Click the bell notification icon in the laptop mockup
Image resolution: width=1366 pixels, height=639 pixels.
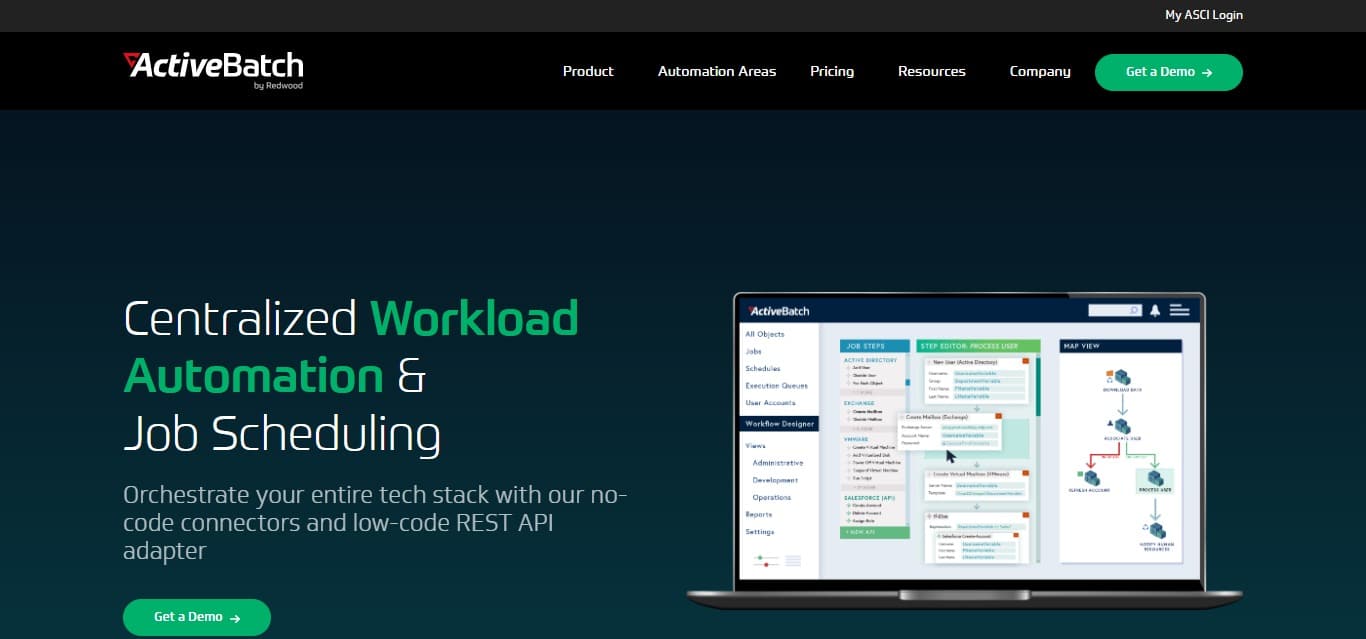point(1154,310)
